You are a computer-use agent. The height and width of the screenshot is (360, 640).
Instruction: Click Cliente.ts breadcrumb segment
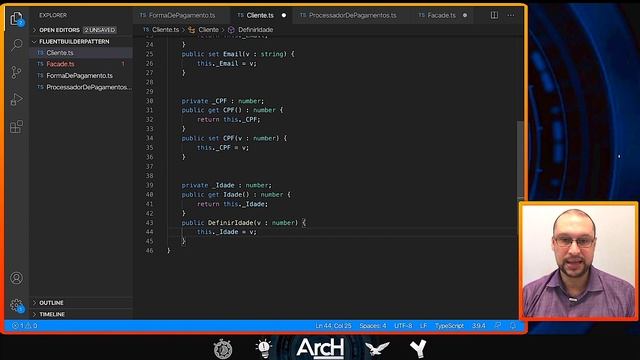tap(165, 30)
